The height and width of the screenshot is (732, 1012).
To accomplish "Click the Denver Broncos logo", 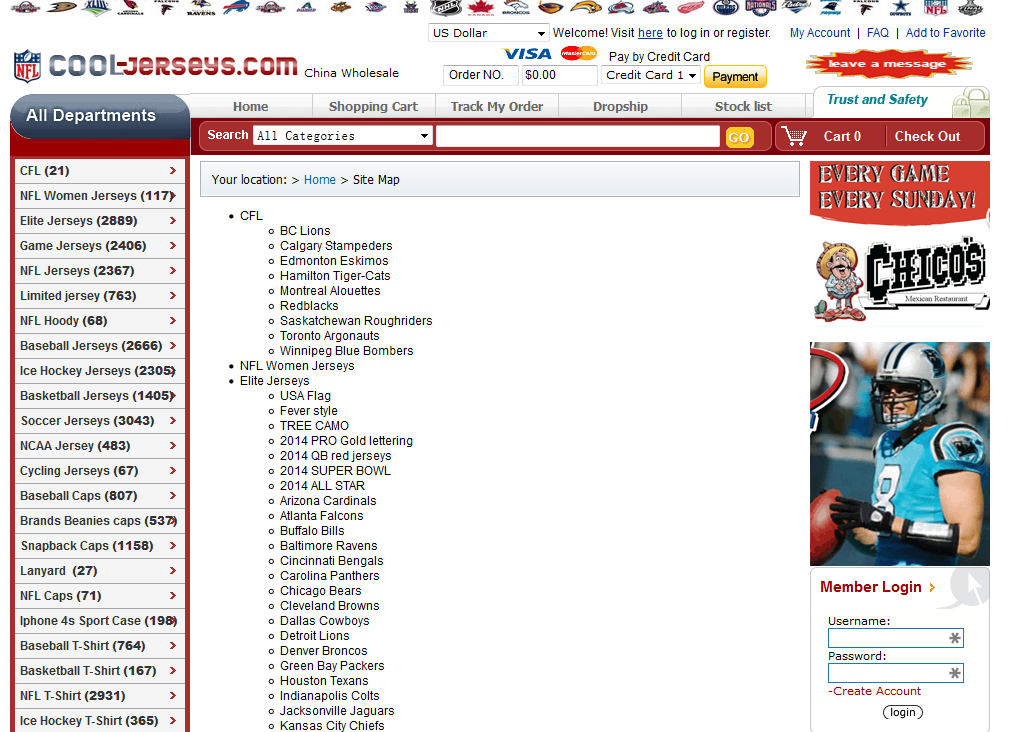I will click(x=516, y=7).
